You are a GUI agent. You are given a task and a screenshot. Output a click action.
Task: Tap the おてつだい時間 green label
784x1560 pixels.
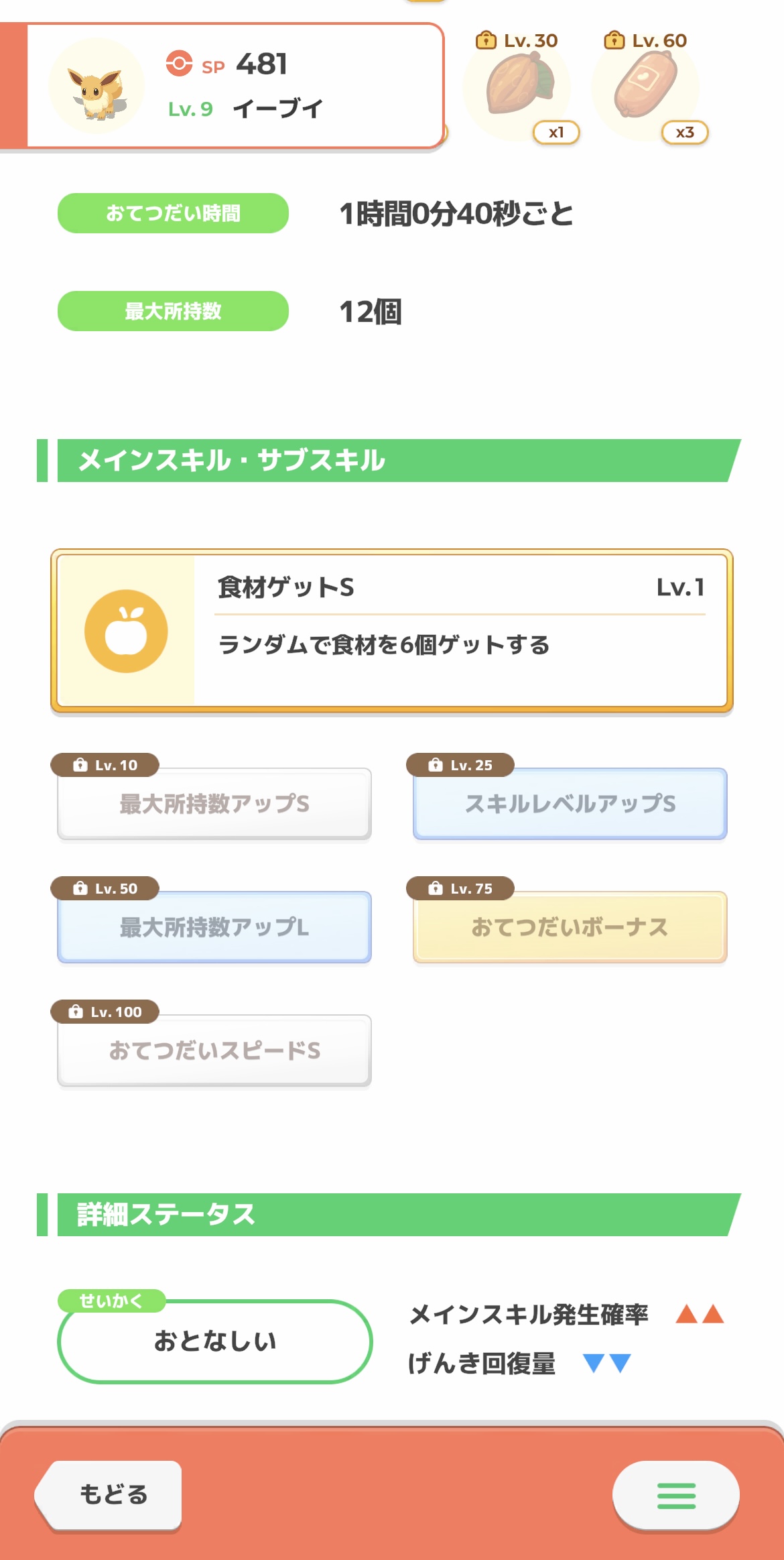(173, 213)
